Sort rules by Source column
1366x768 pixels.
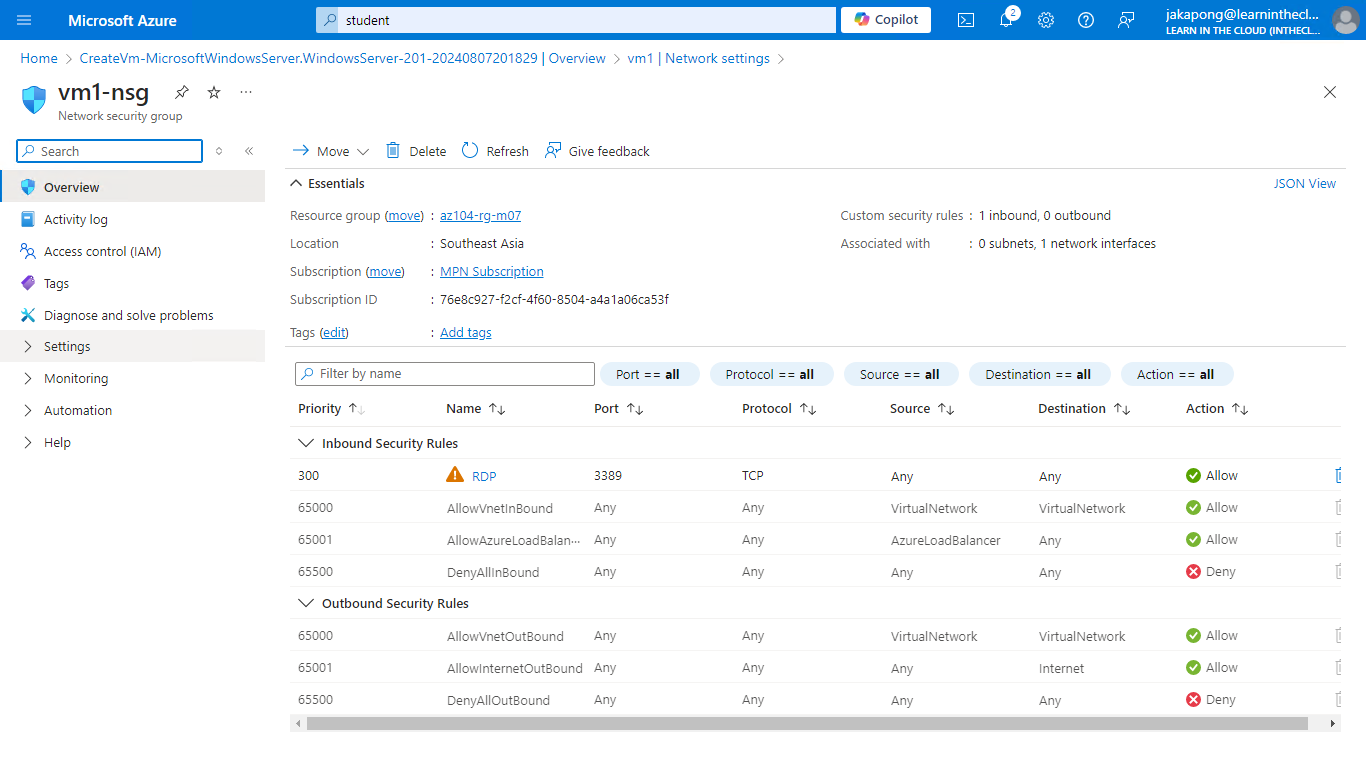point(922,409)
